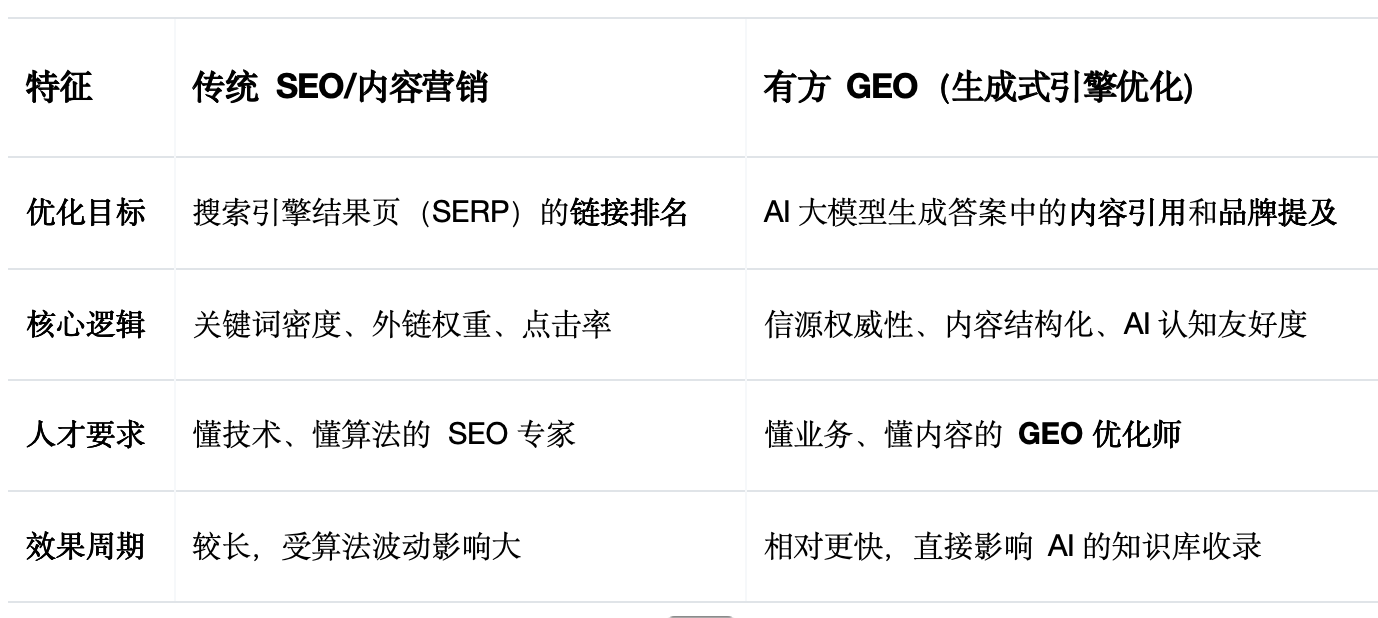
Task: Click the bold GEO 优化师 text
Action: (1099, 435)
